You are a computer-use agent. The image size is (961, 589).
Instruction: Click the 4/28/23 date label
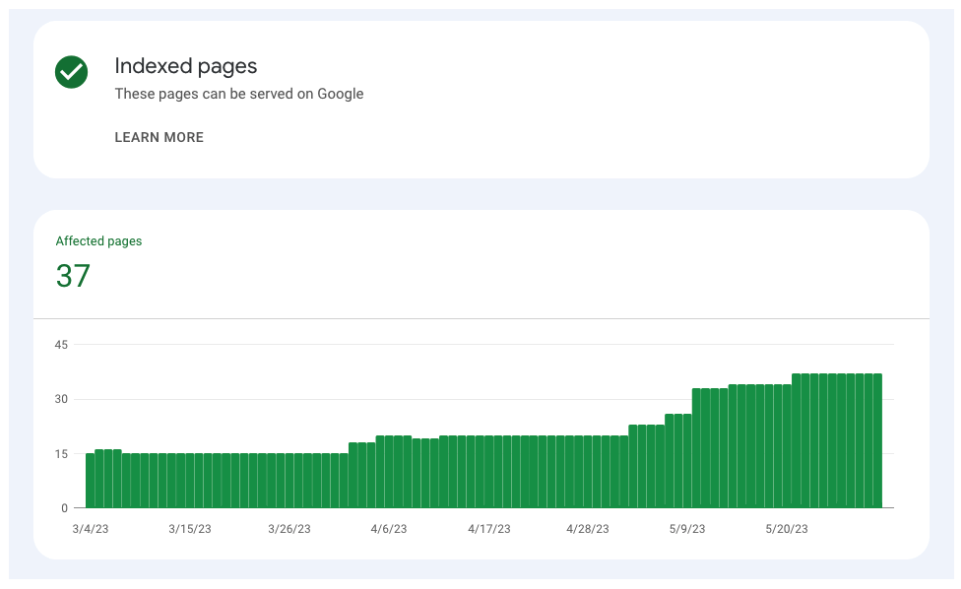click(x=588, y=529)
